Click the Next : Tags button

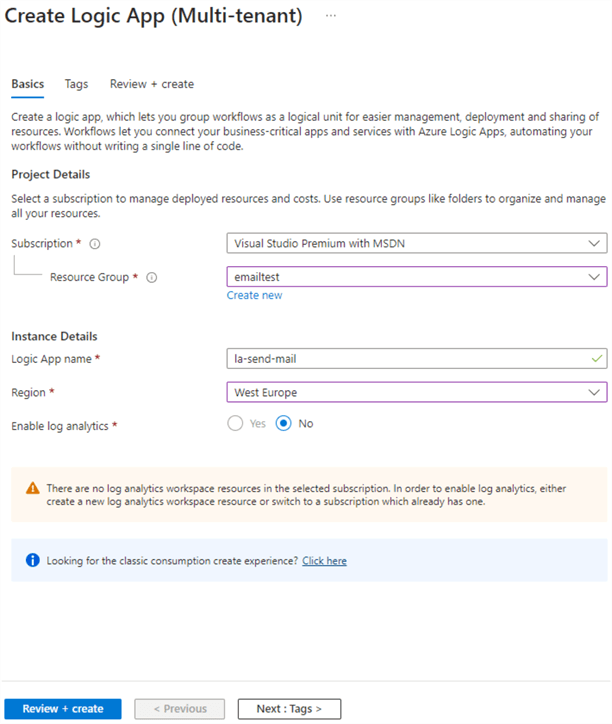click(289, 709)
